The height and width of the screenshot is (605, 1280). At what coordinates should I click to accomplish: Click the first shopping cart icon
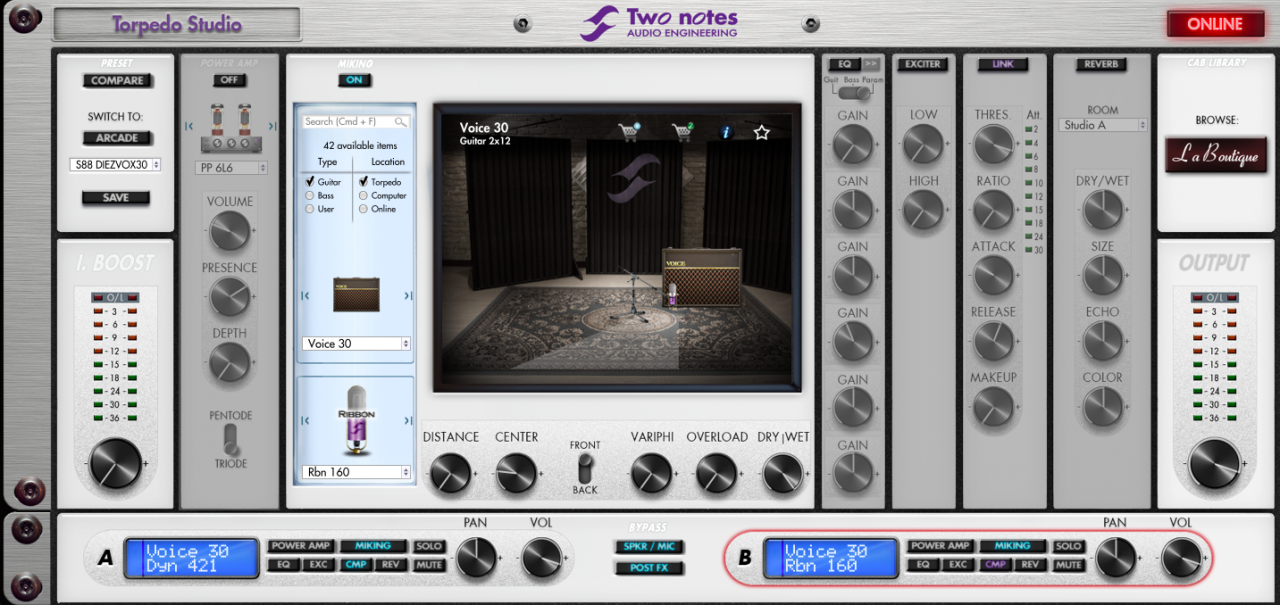pos(629,131)
